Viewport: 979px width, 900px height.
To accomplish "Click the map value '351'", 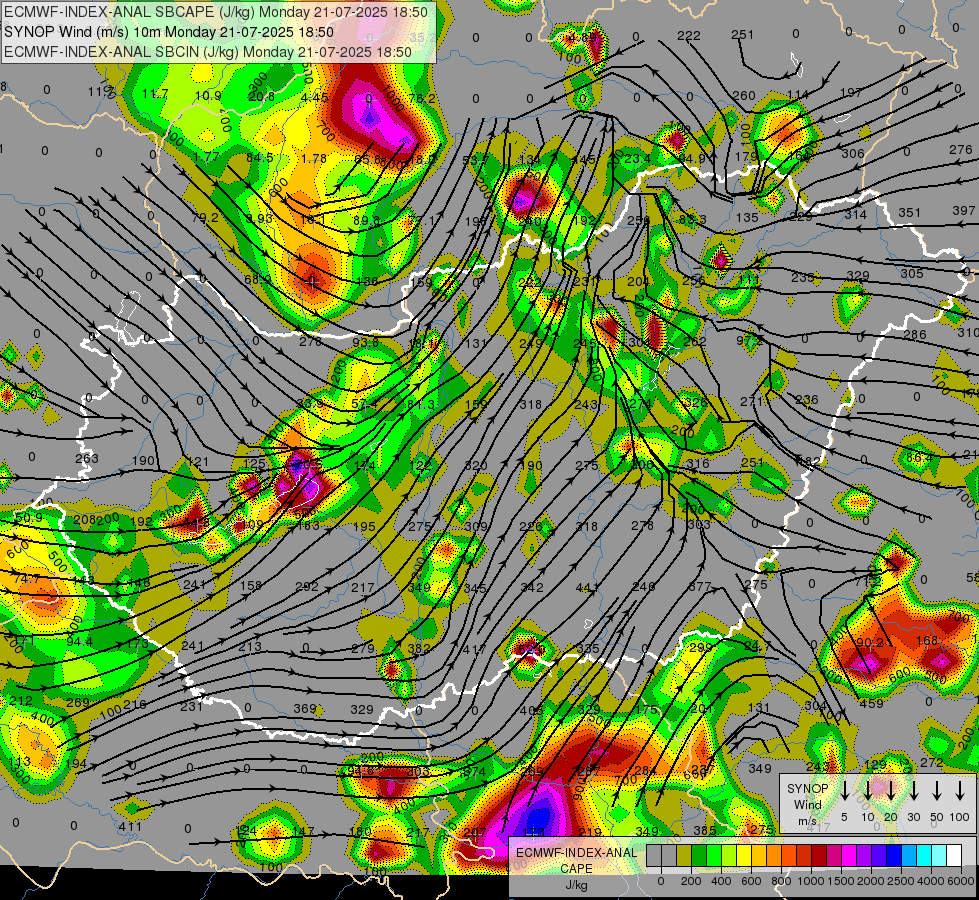I will click(x=910, y=212).
